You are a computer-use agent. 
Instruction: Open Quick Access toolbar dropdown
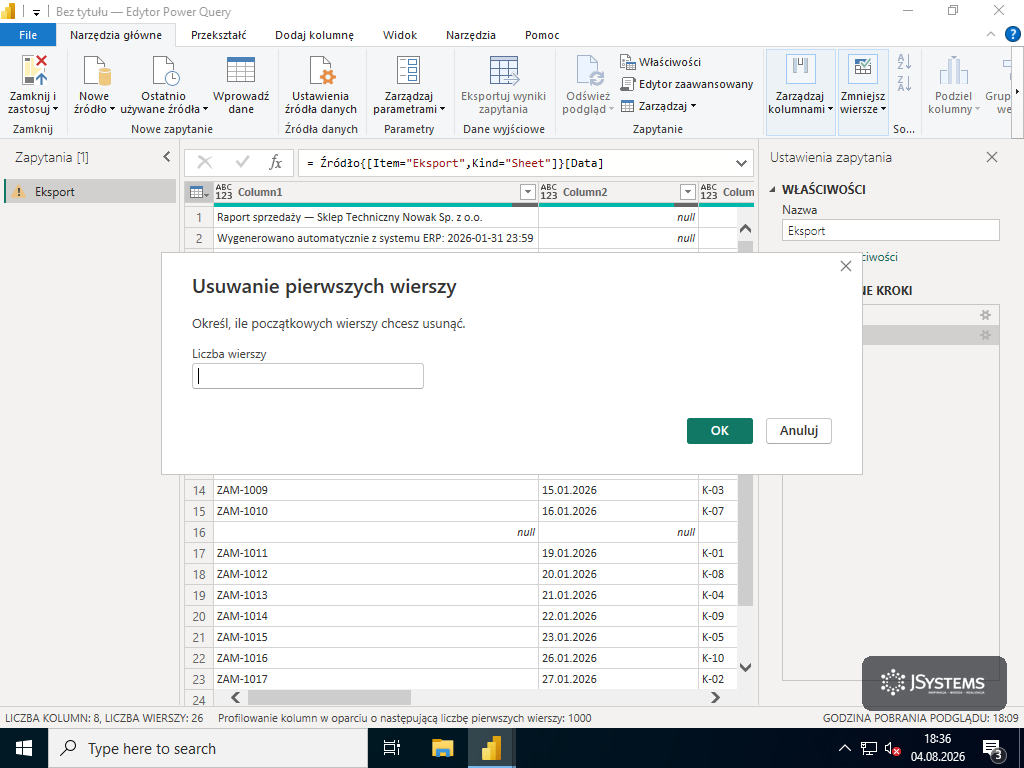37,12
